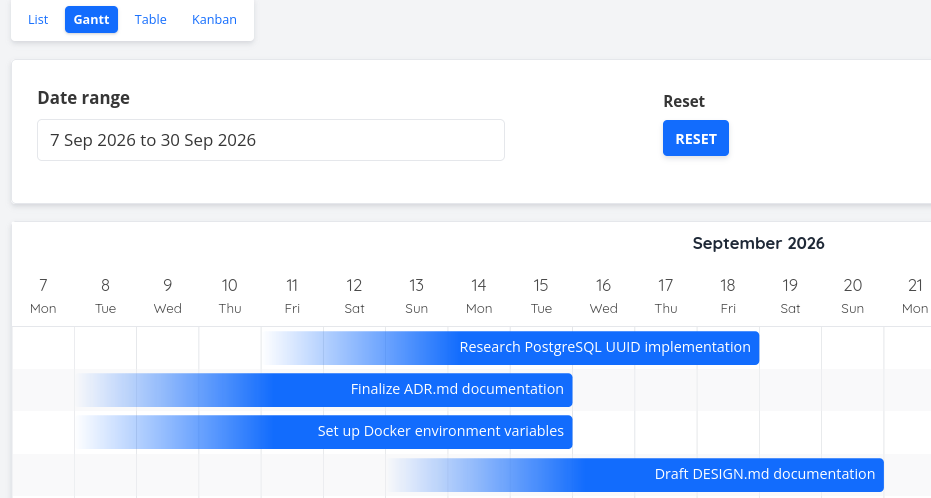The width and height of the screenshot is (931, 498).
Task: Click the blue RESET button
Action: pyautogui.click(x=696, y=138)
